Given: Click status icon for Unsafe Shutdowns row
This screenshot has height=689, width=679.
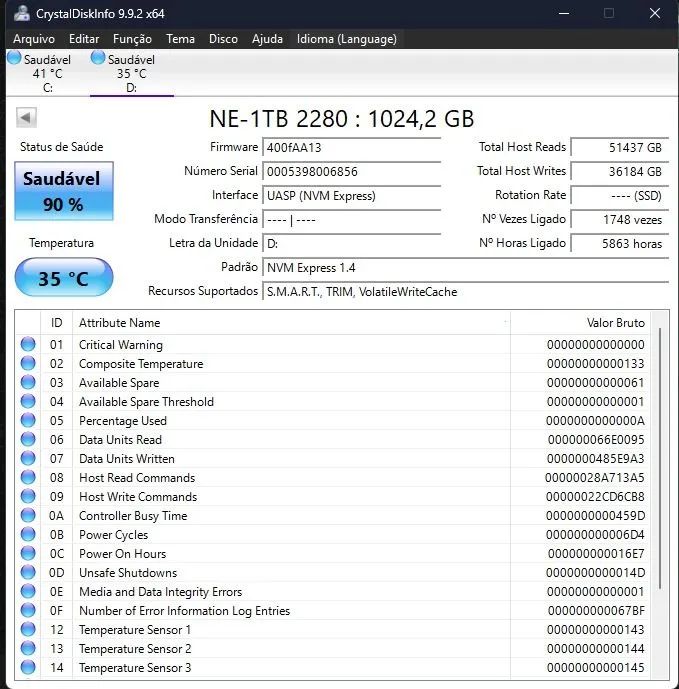Looking at the screenshot, I should pyautogui.click(x=28, y=572).
